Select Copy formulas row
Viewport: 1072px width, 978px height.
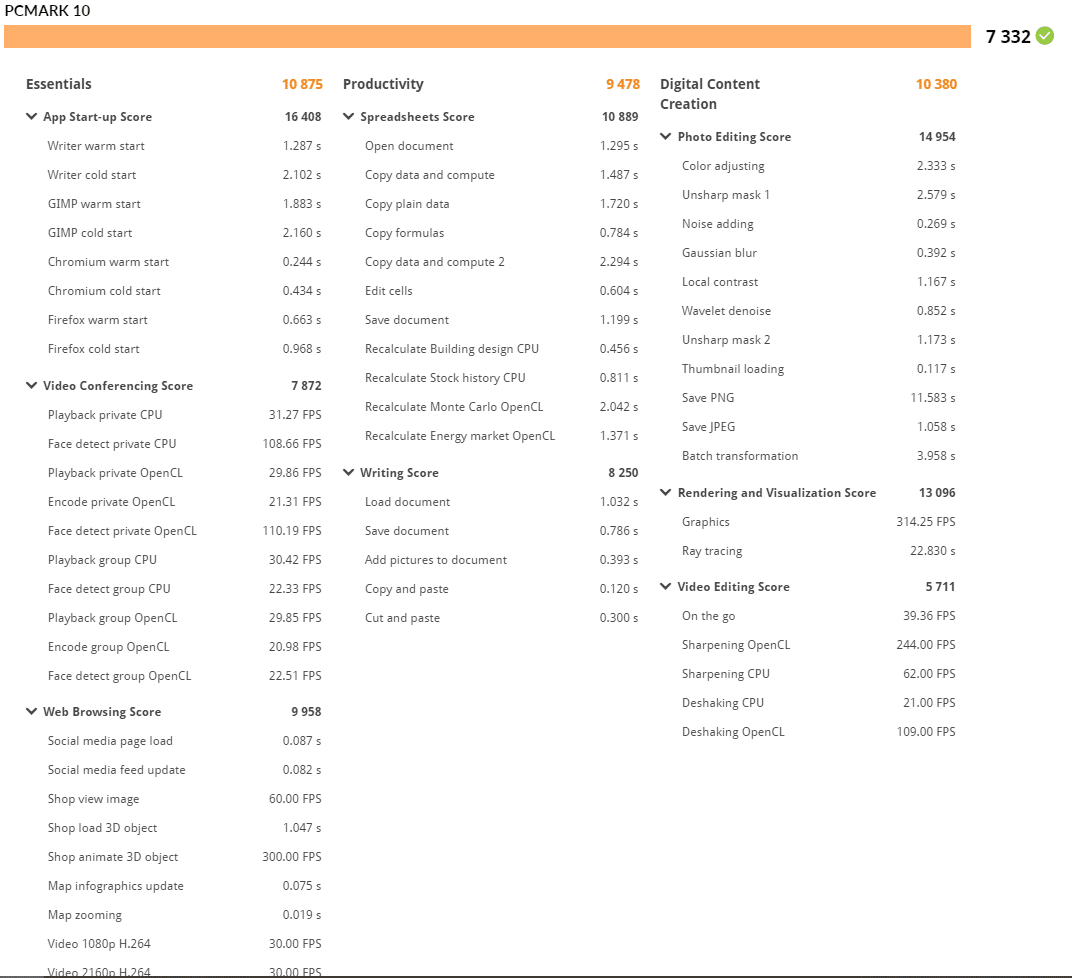click(502, 233)
